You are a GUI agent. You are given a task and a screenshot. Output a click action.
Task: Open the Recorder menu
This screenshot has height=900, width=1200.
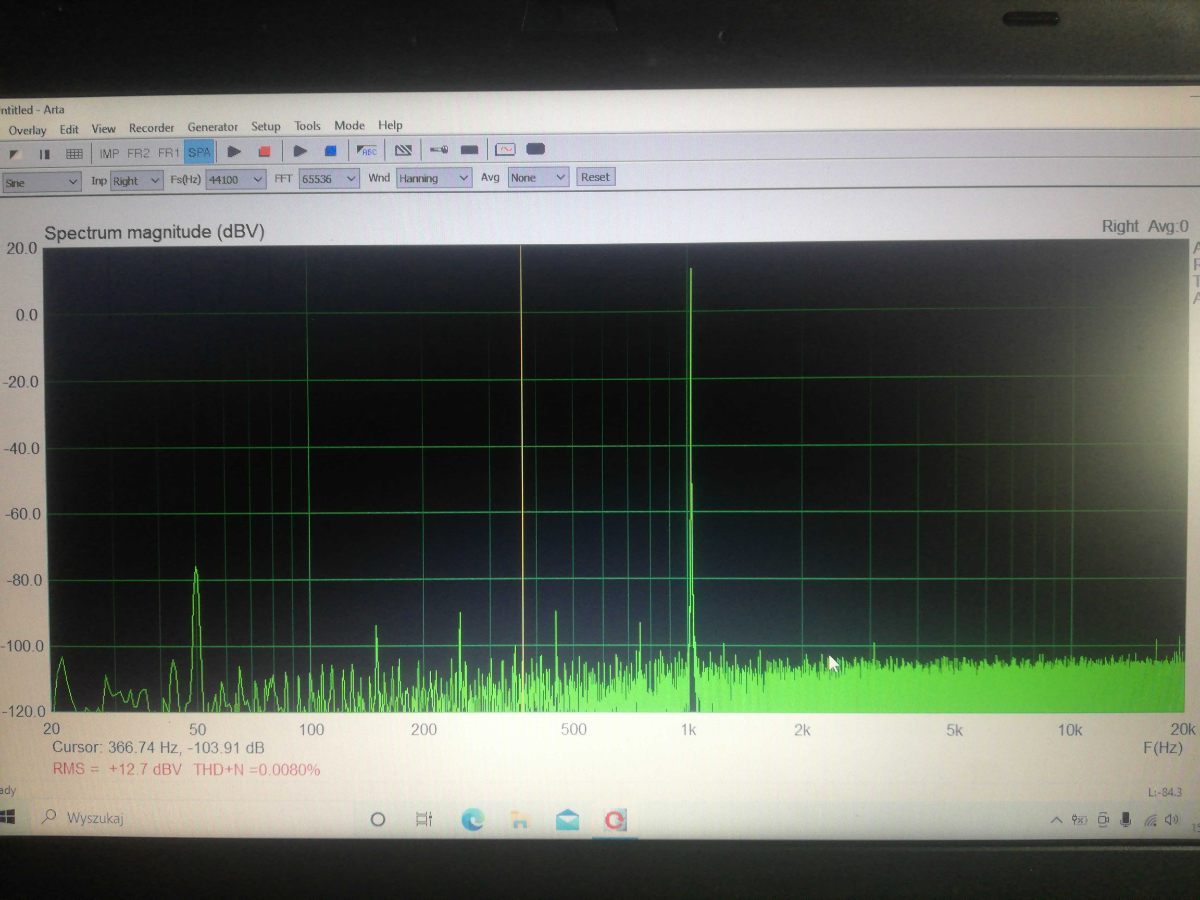pyautogui.click(x=152, y=128)
